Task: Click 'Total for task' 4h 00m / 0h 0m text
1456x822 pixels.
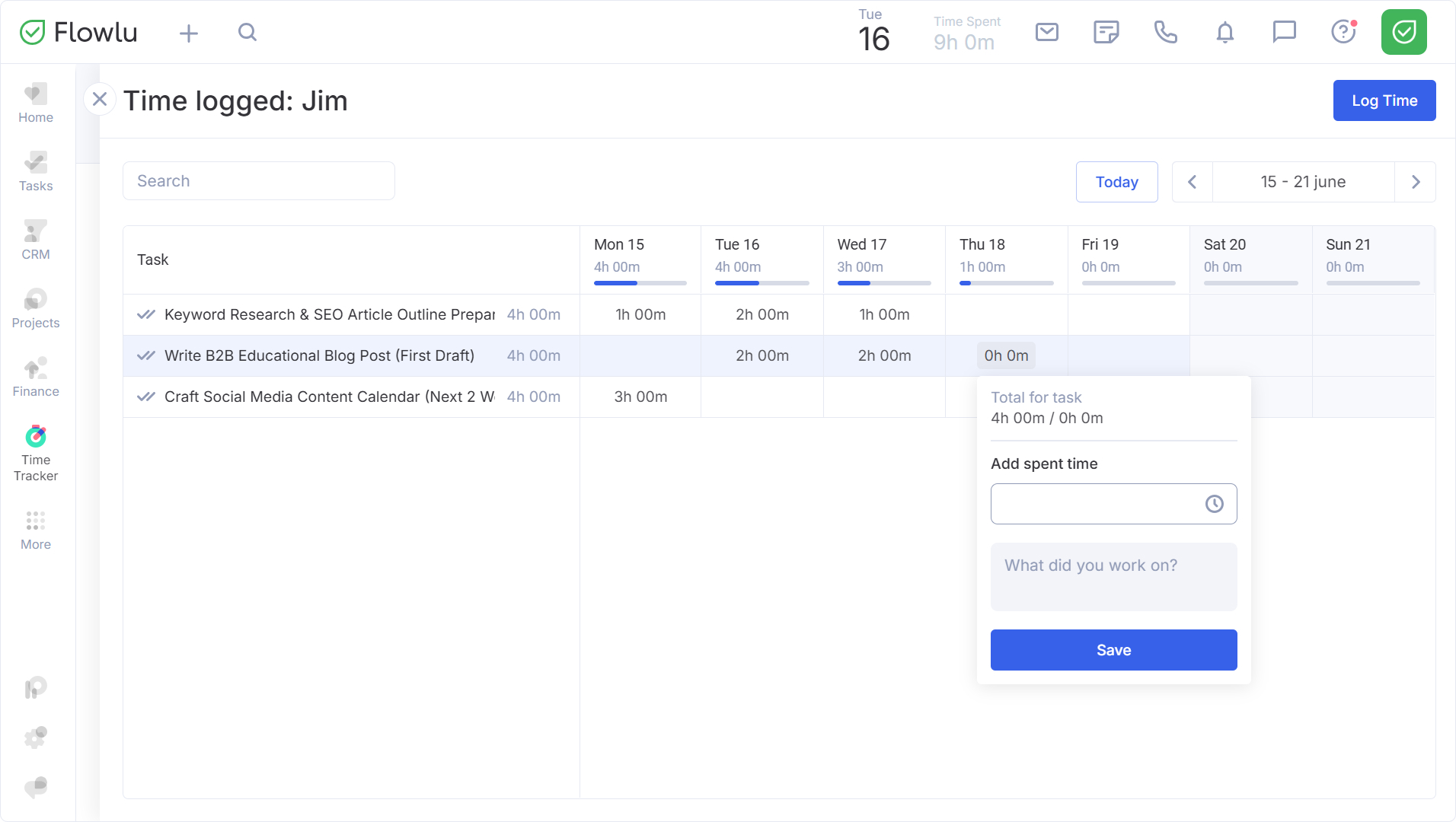Action: coord(1047,418)
